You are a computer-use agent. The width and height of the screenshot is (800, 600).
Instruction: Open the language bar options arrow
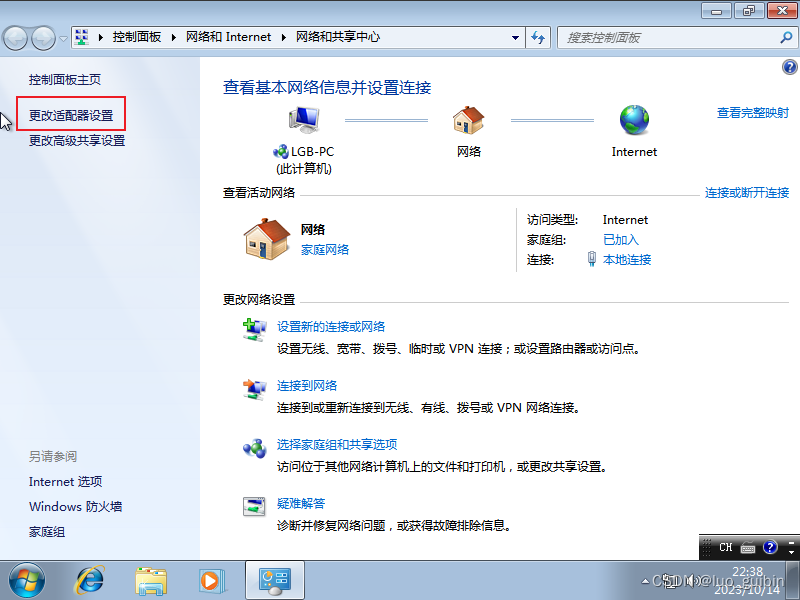[791, 553]
